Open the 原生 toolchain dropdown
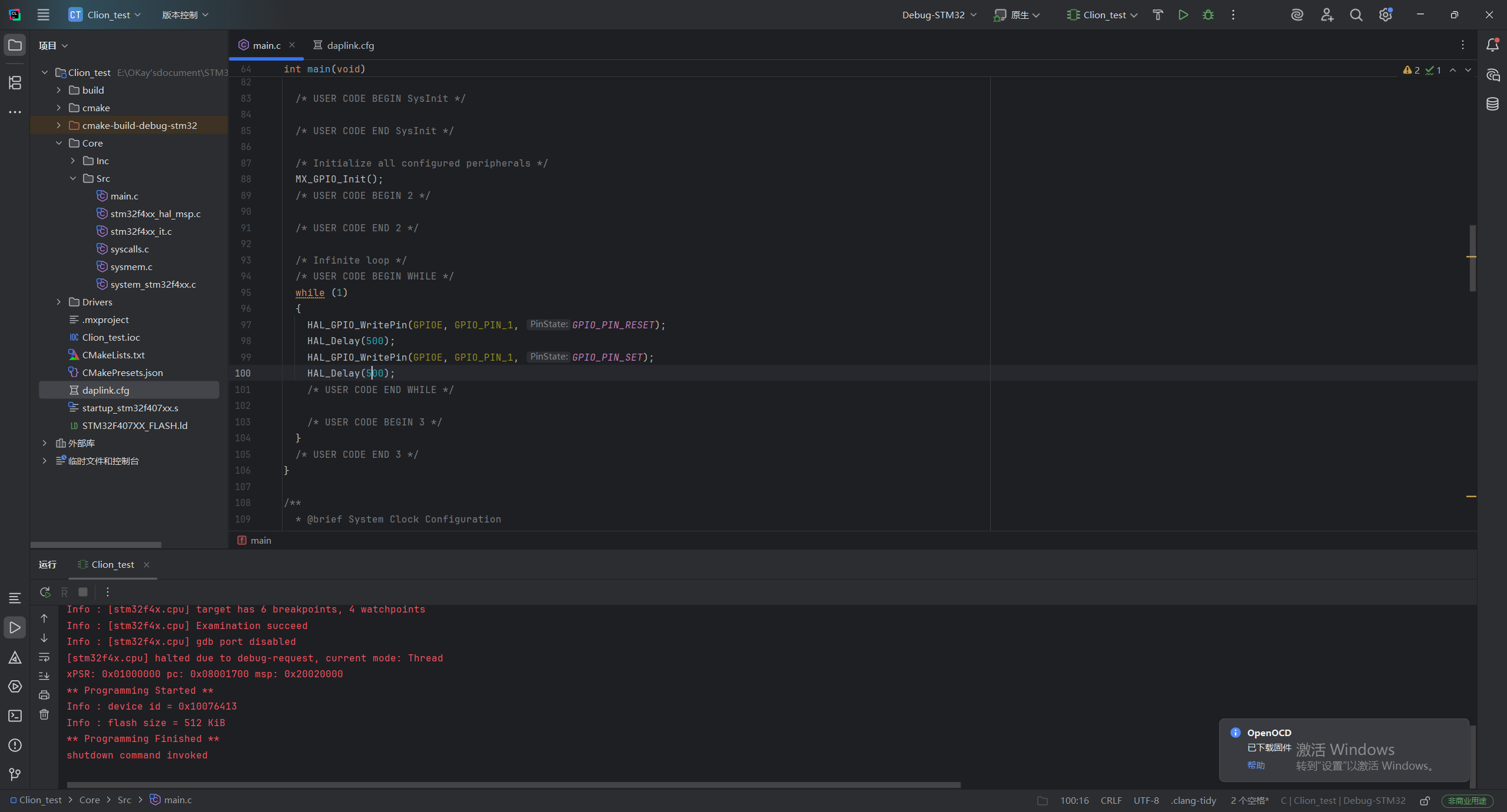Image resolution: width=1507 pixels, height=812 pixels. pyautogui.click(x=1017, y=15)
